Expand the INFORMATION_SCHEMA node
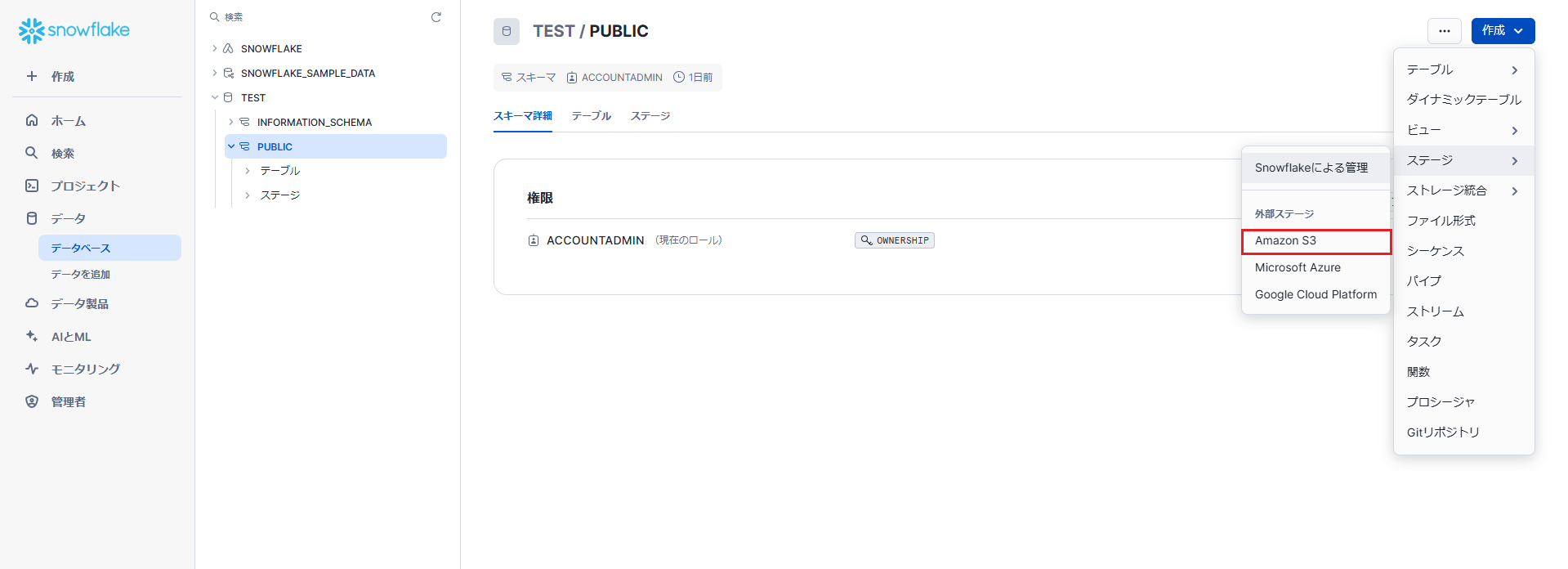The height and width of the screenshot is (569, 1568). pyautogui.click(x=231, y=122)
